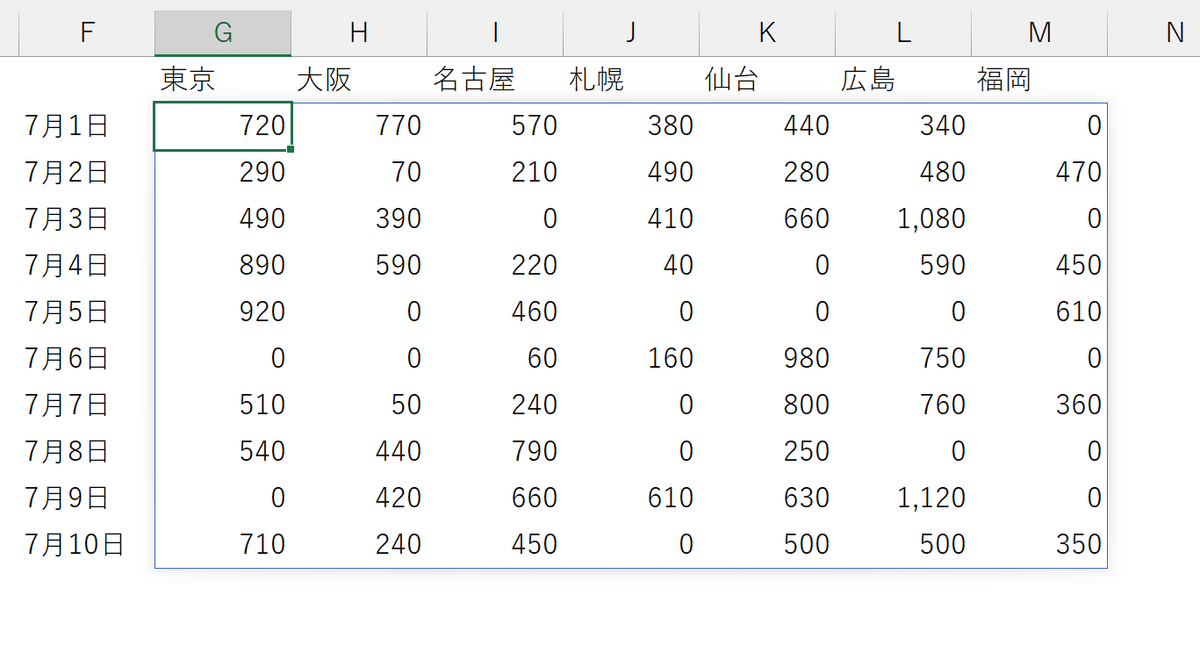1200x652 pixels.
Task: Select the 7月4日 date cell
Action: 87,265
